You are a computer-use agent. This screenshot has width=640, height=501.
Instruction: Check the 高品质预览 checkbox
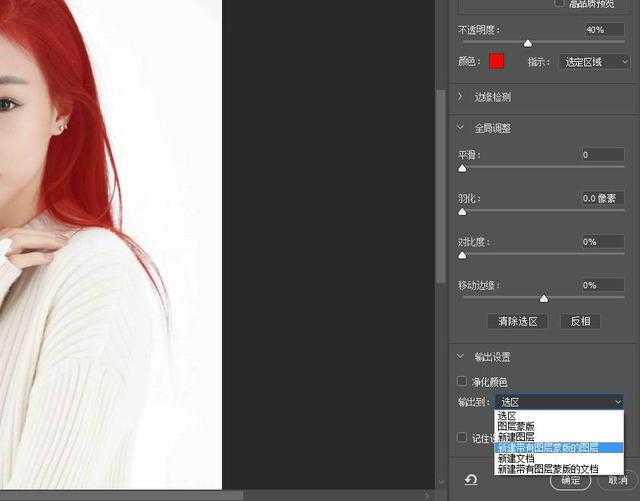(559, 4)
